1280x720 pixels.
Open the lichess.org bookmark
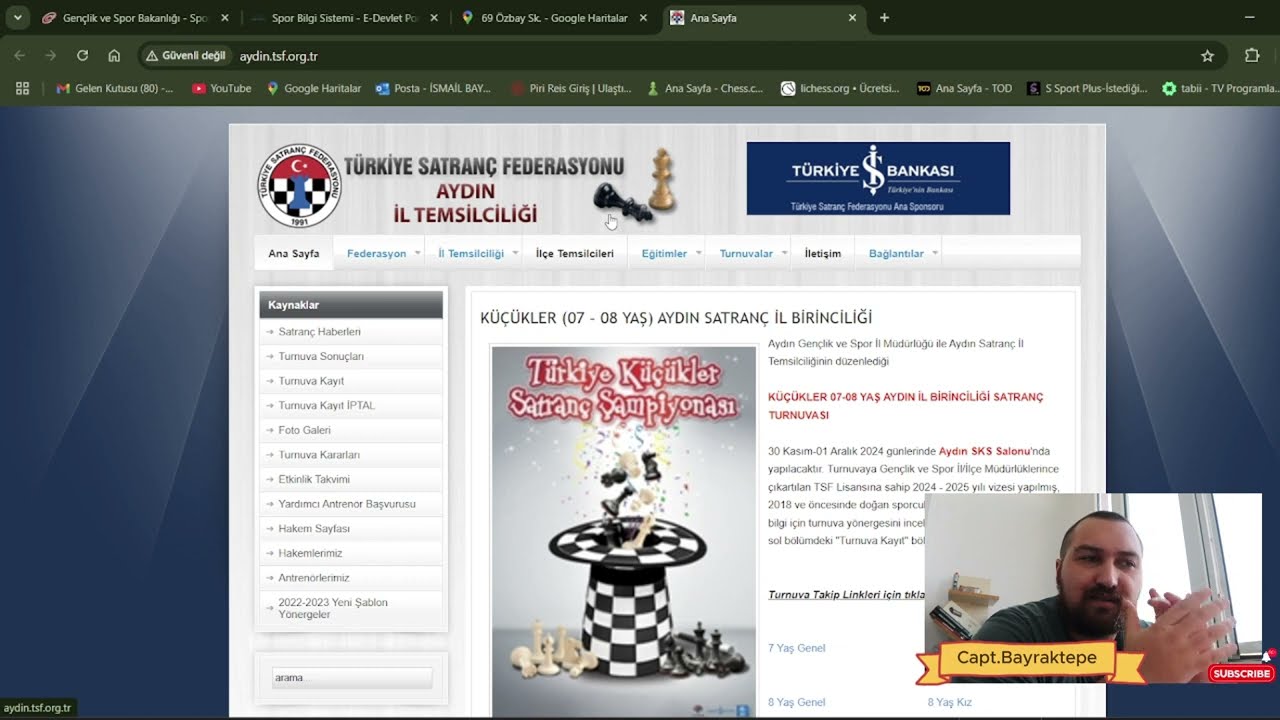coord(841,88)
